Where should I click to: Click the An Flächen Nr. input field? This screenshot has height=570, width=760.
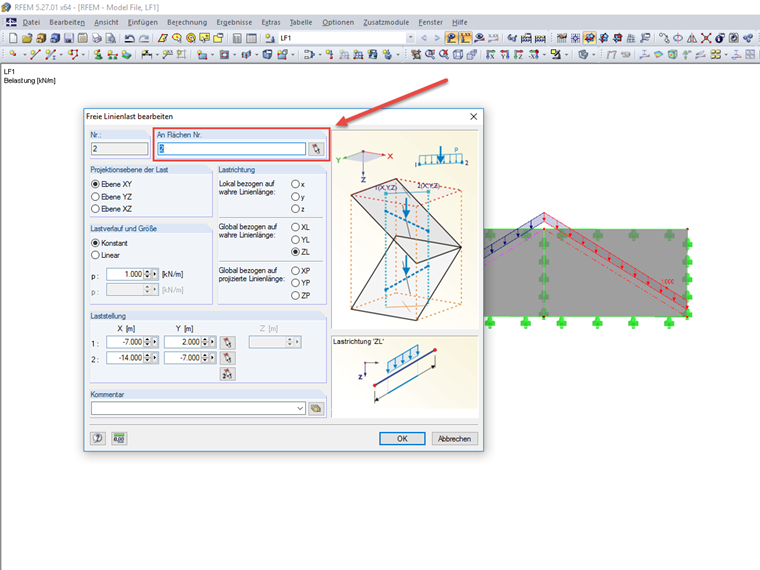pyautogui.click(x=232, y=149)
